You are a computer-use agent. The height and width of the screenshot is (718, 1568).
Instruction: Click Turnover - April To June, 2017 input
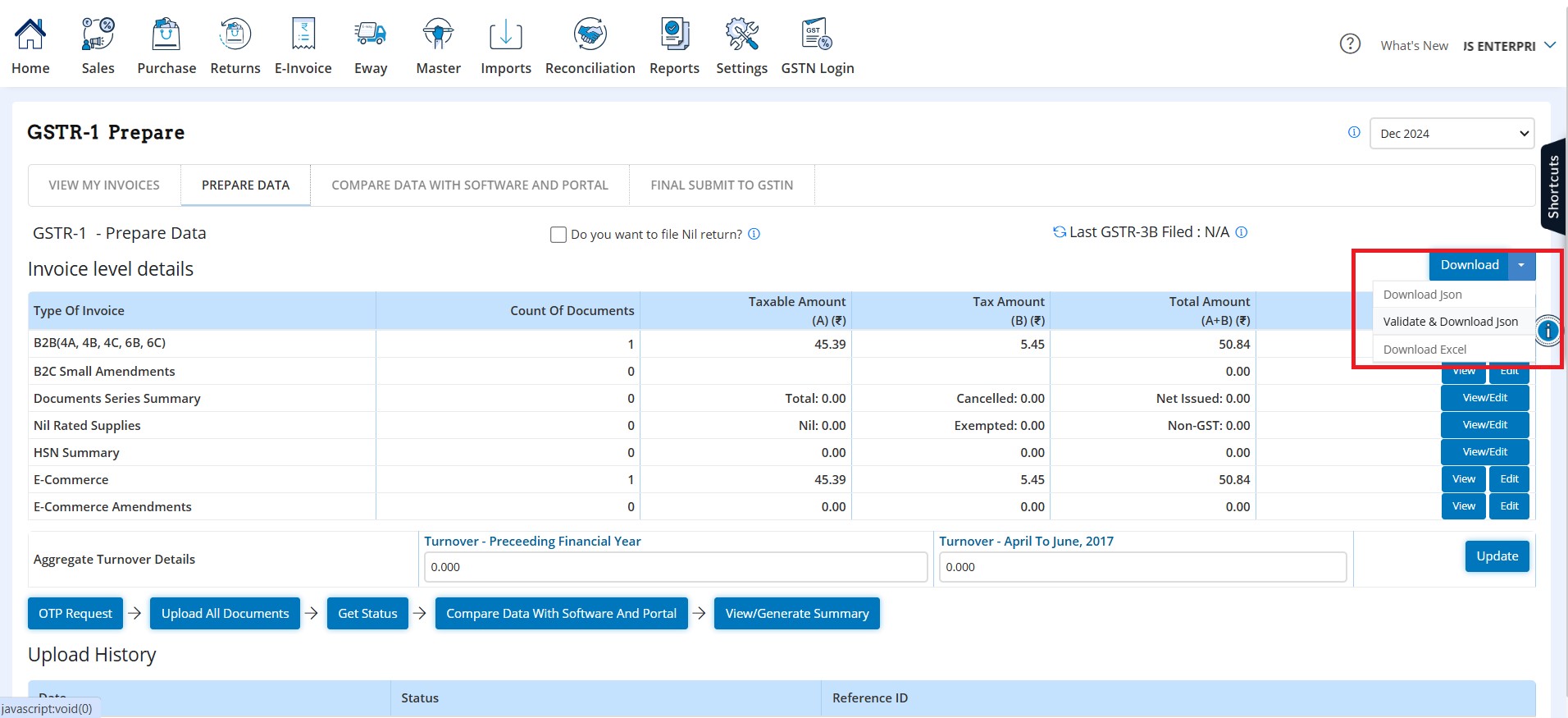(x=1142, y=567)
